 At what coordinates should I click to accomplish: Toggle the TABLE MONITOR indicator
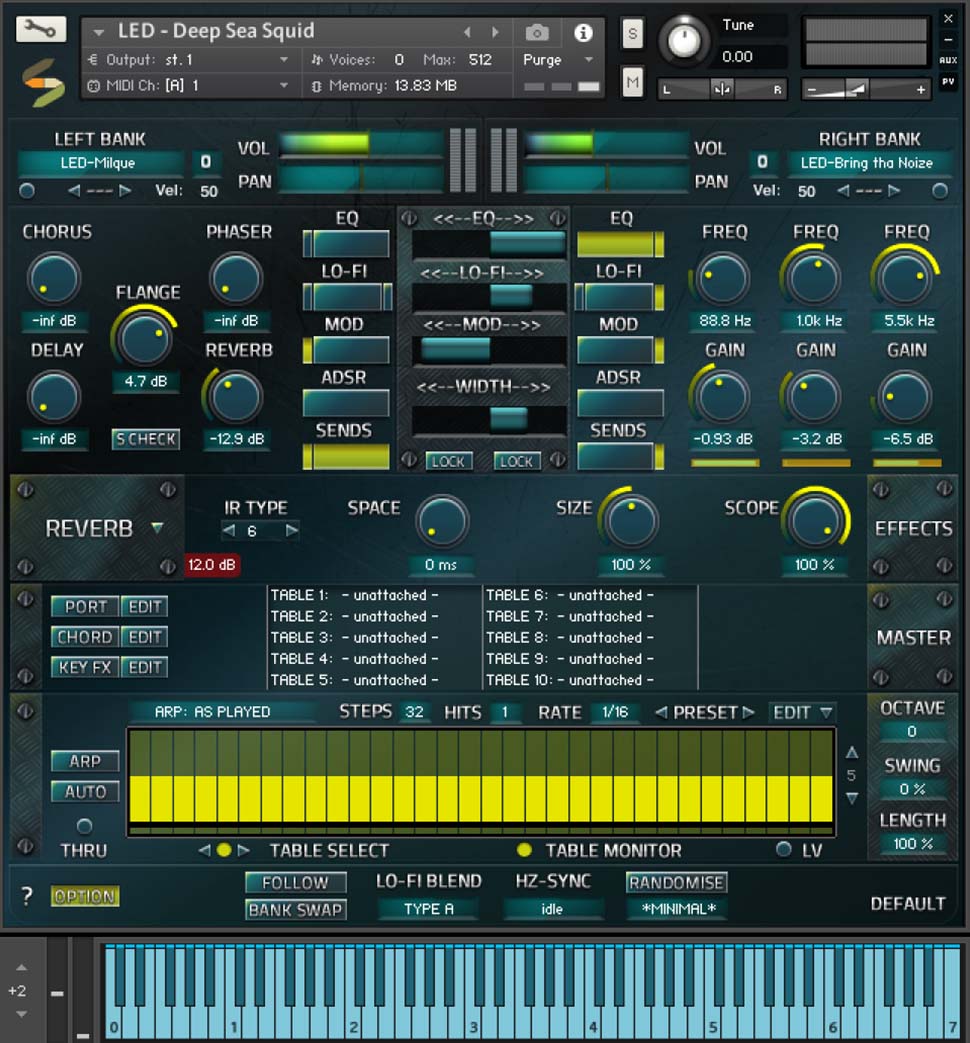tap(524, 849)
